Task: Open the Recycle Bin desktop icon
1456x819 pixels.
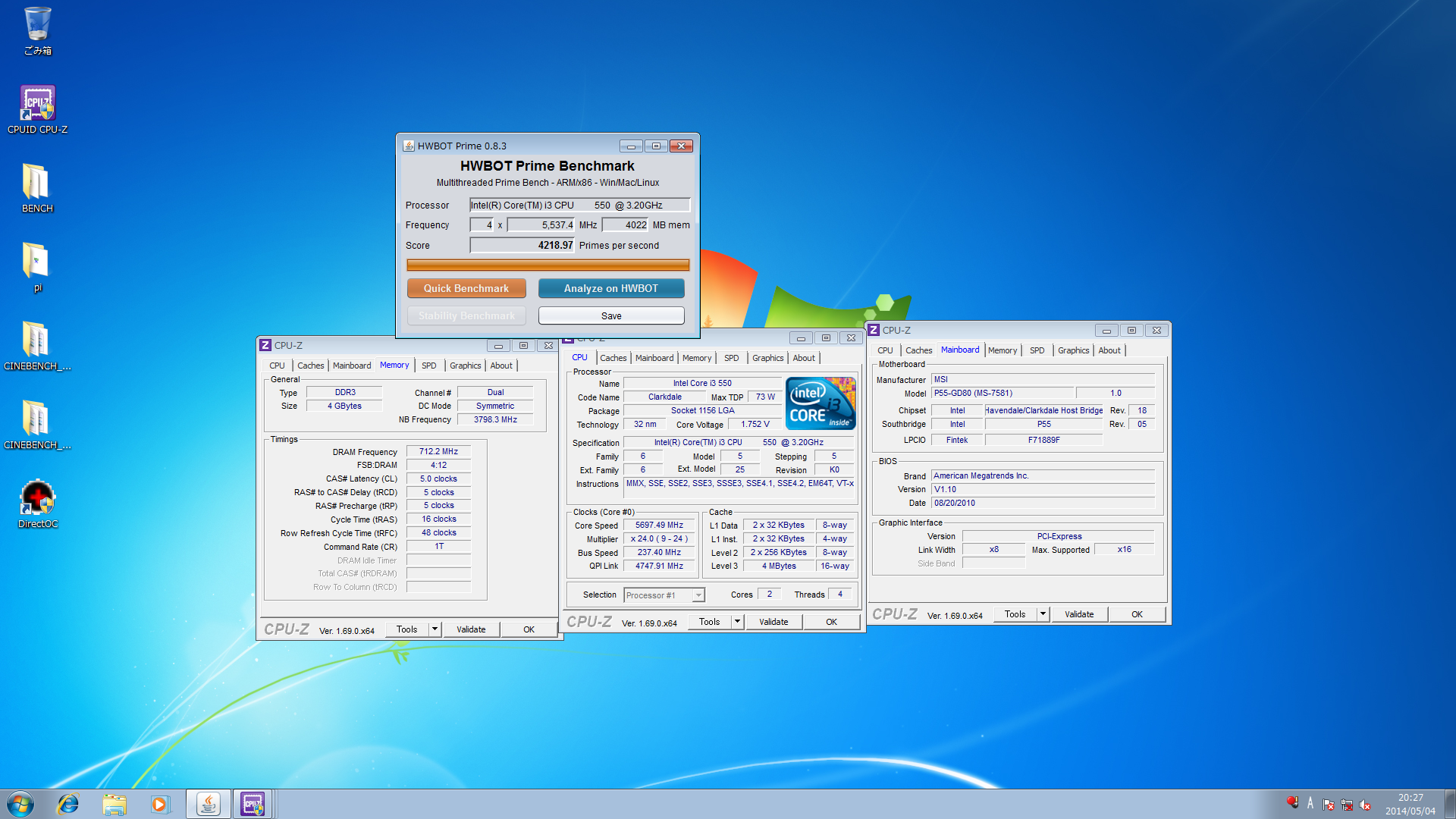Action: pos(37,30)
